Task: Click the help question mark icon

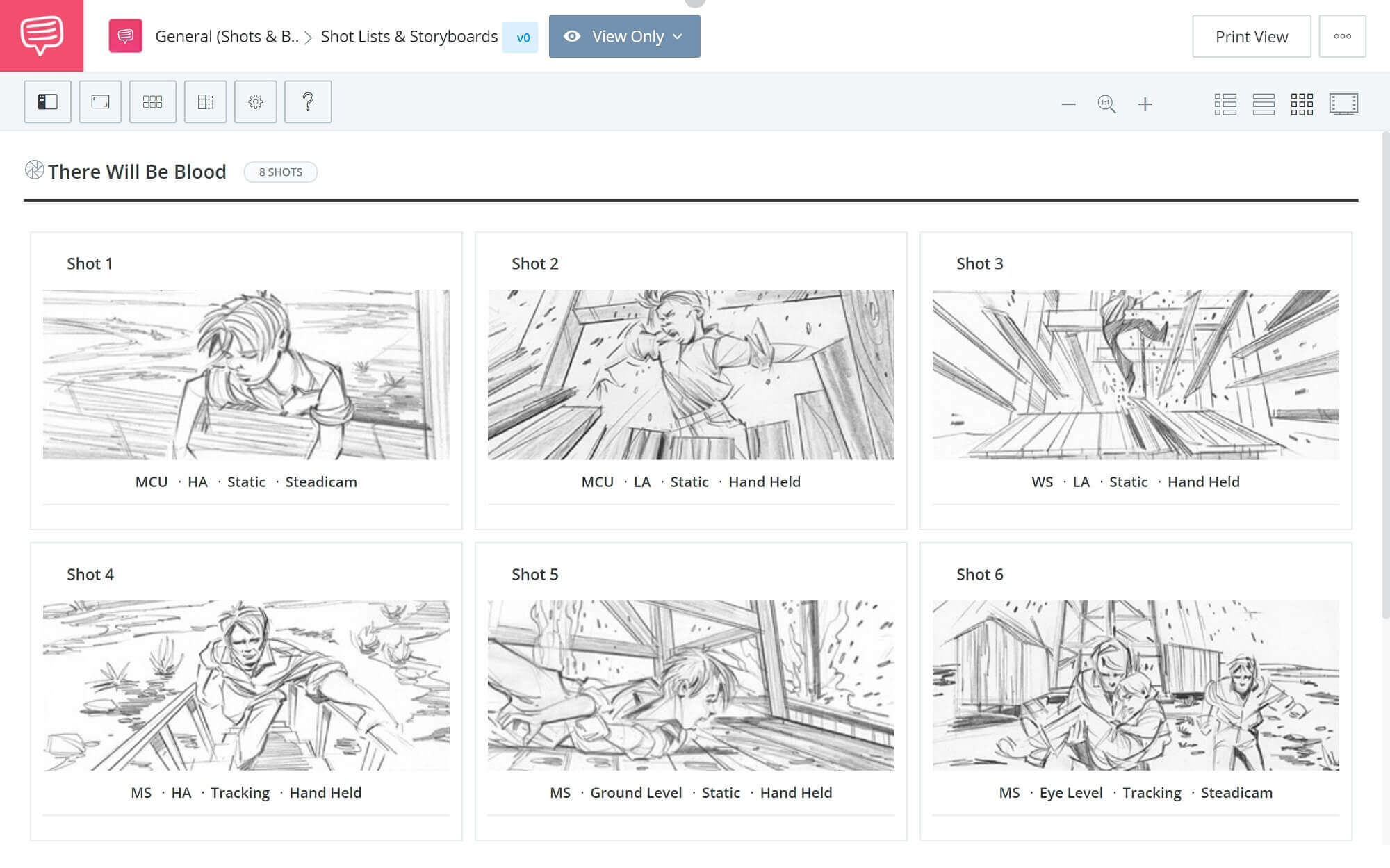Action: 308,101
